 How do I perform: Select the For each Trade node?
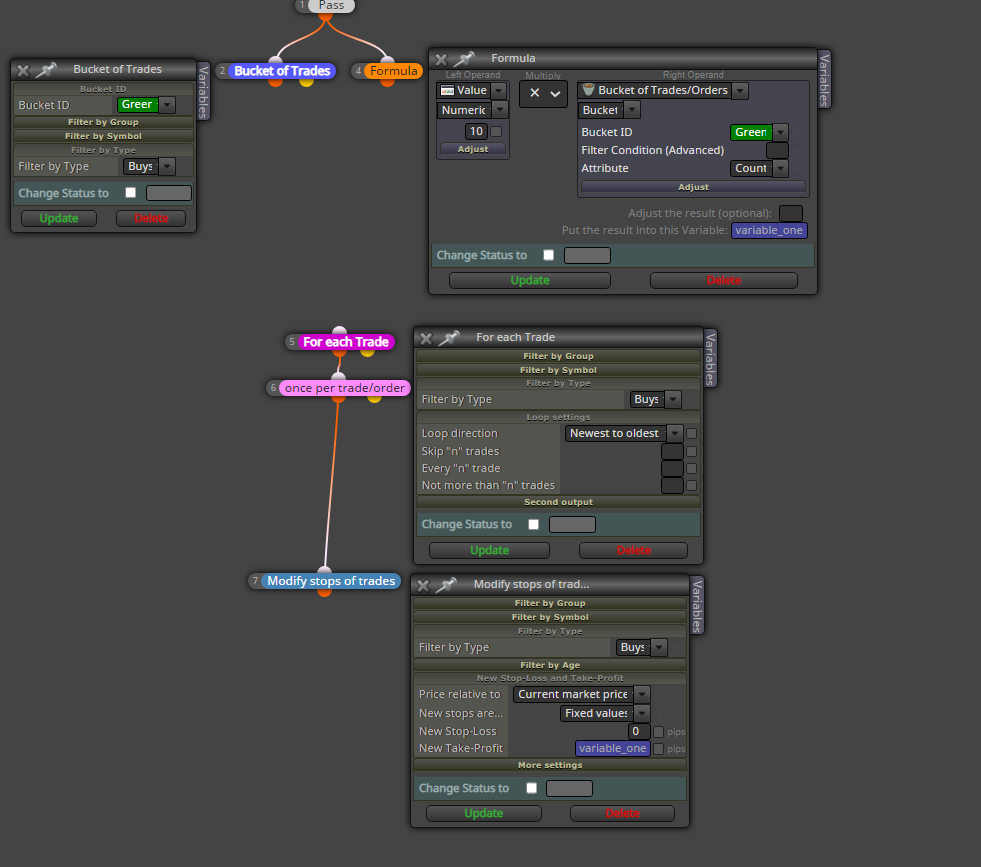345,342
